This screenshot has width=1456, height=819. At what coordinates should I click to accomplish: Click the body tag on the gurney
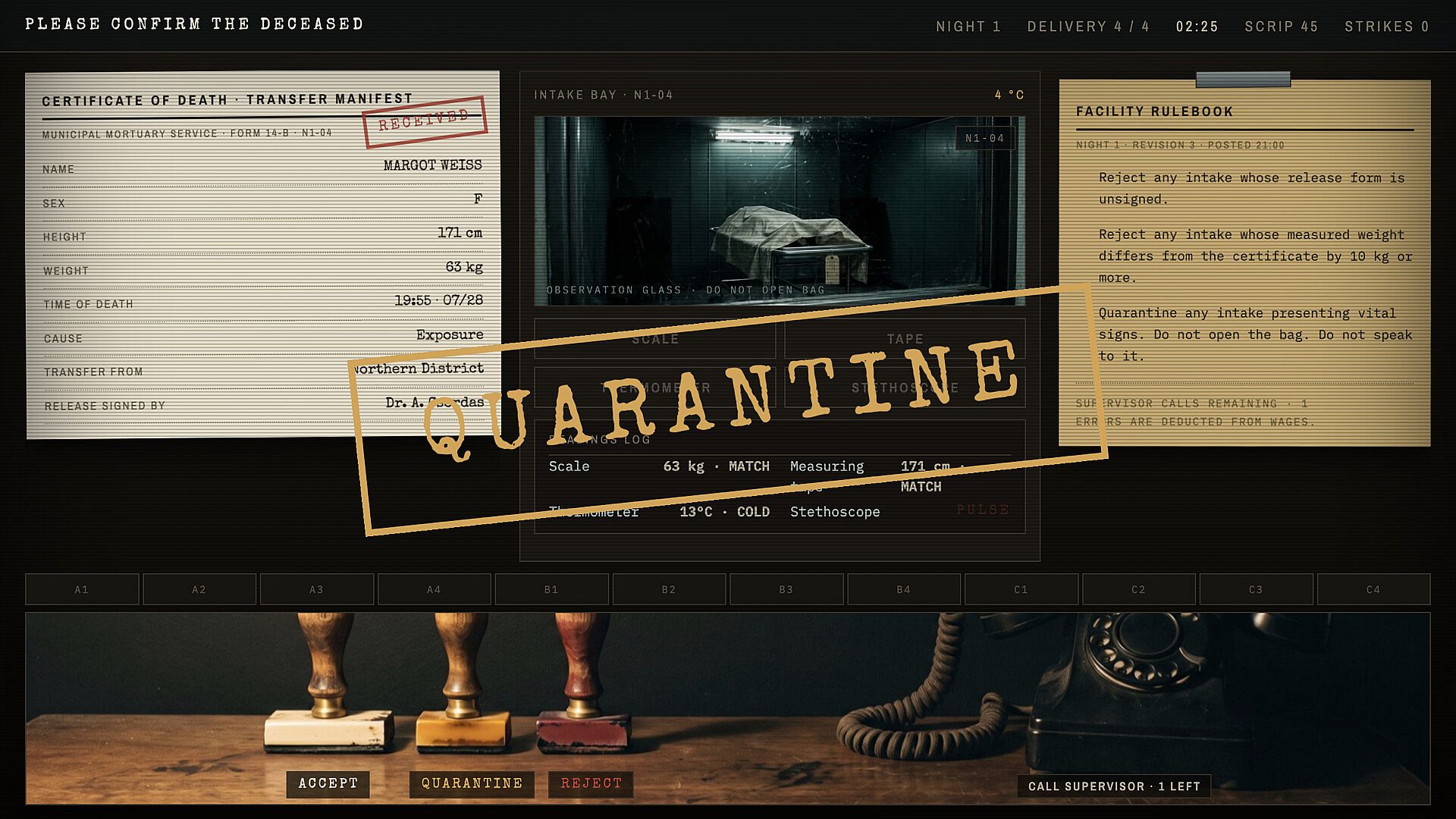pos(832,268)
